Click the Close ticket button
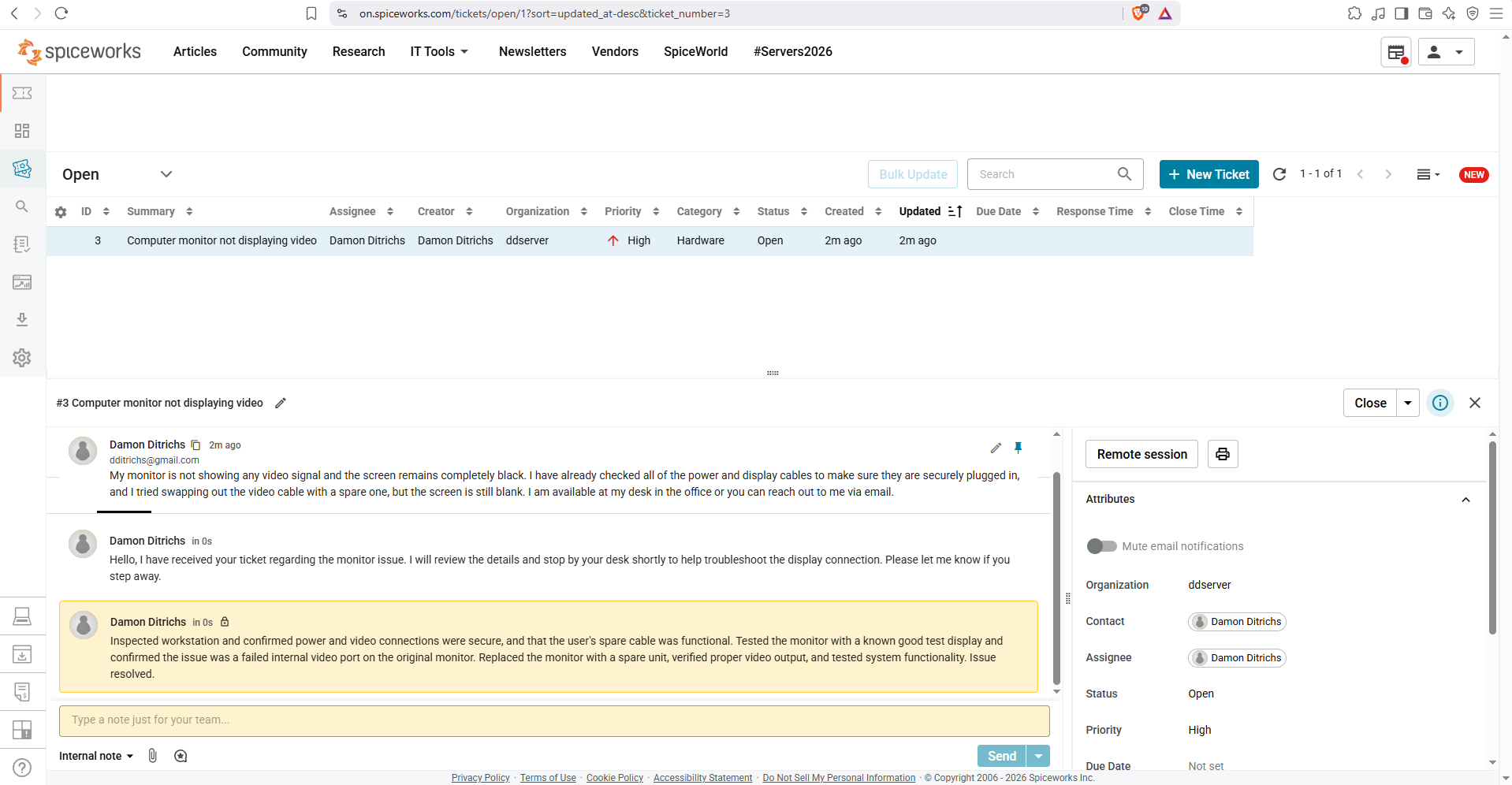1512x785 pixels. click(1370, 403)
